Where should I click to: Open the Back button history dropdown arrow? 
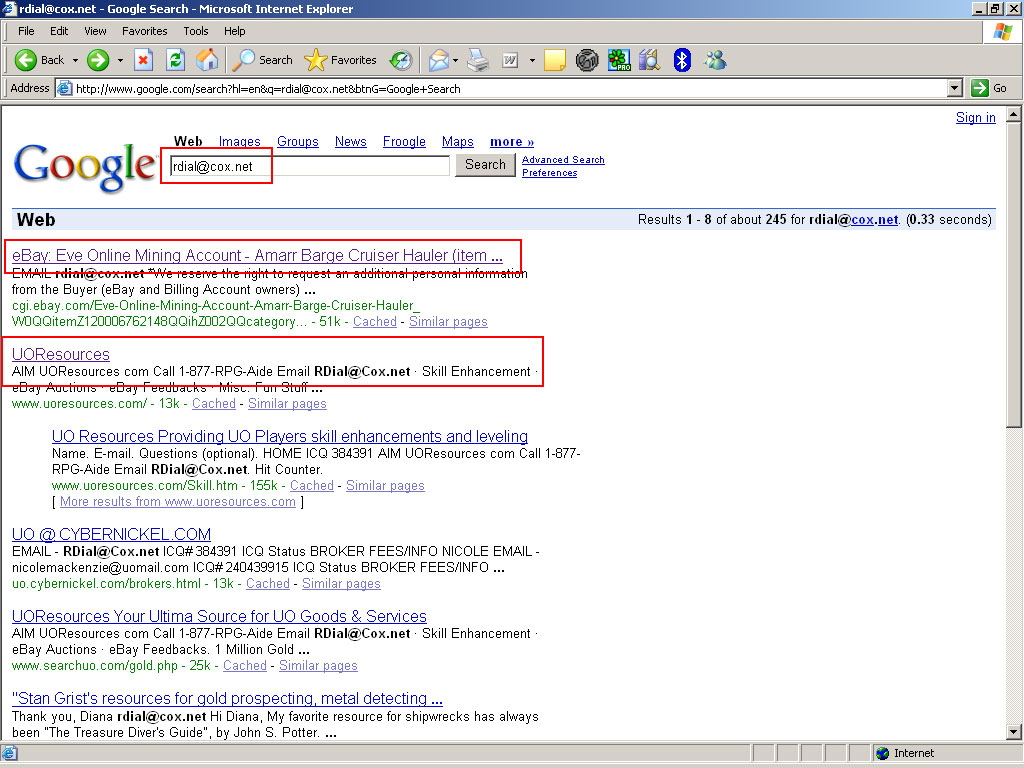pos(75,60)
